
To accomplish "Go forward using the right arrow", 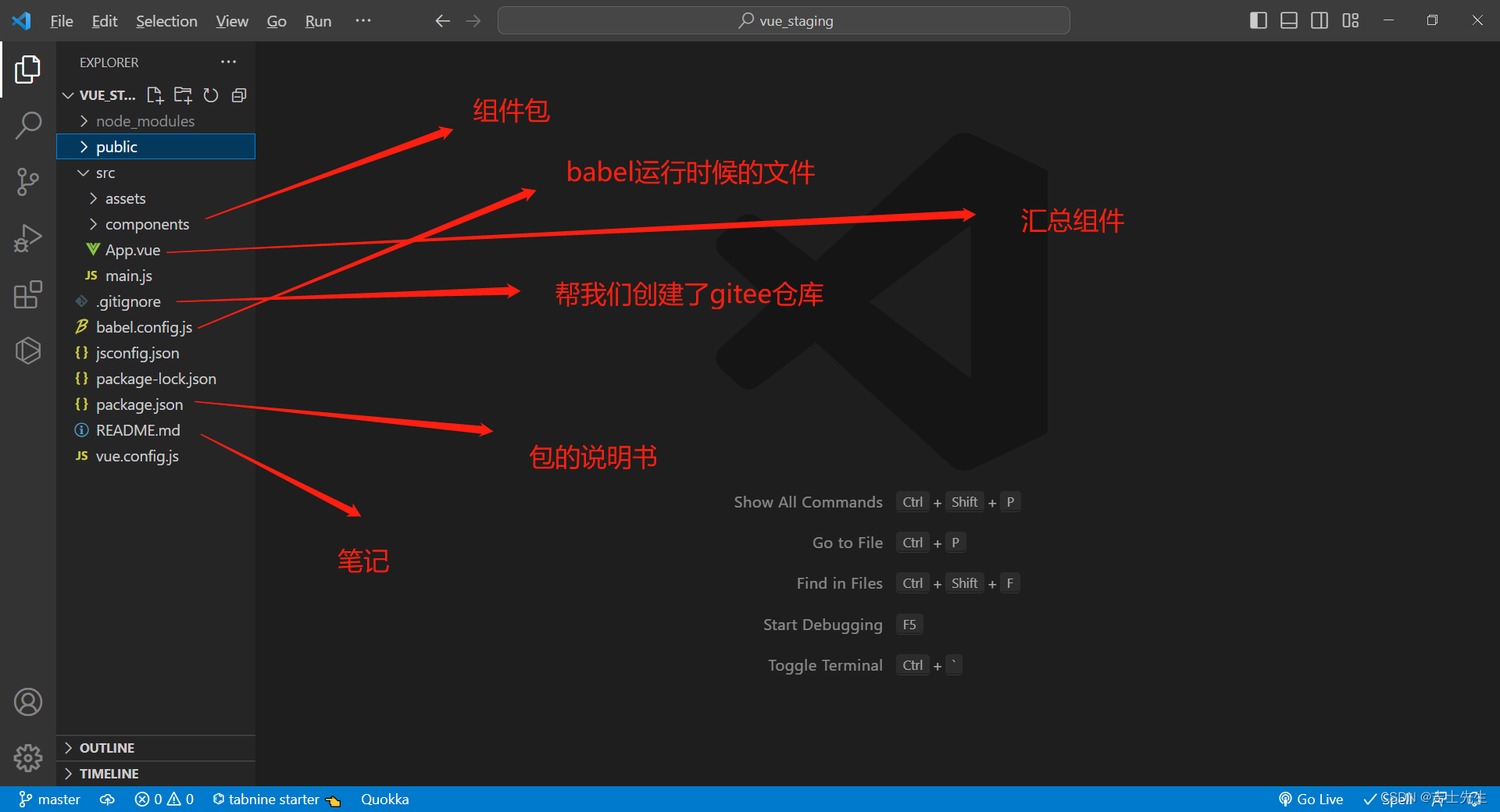I will [473, 21].
